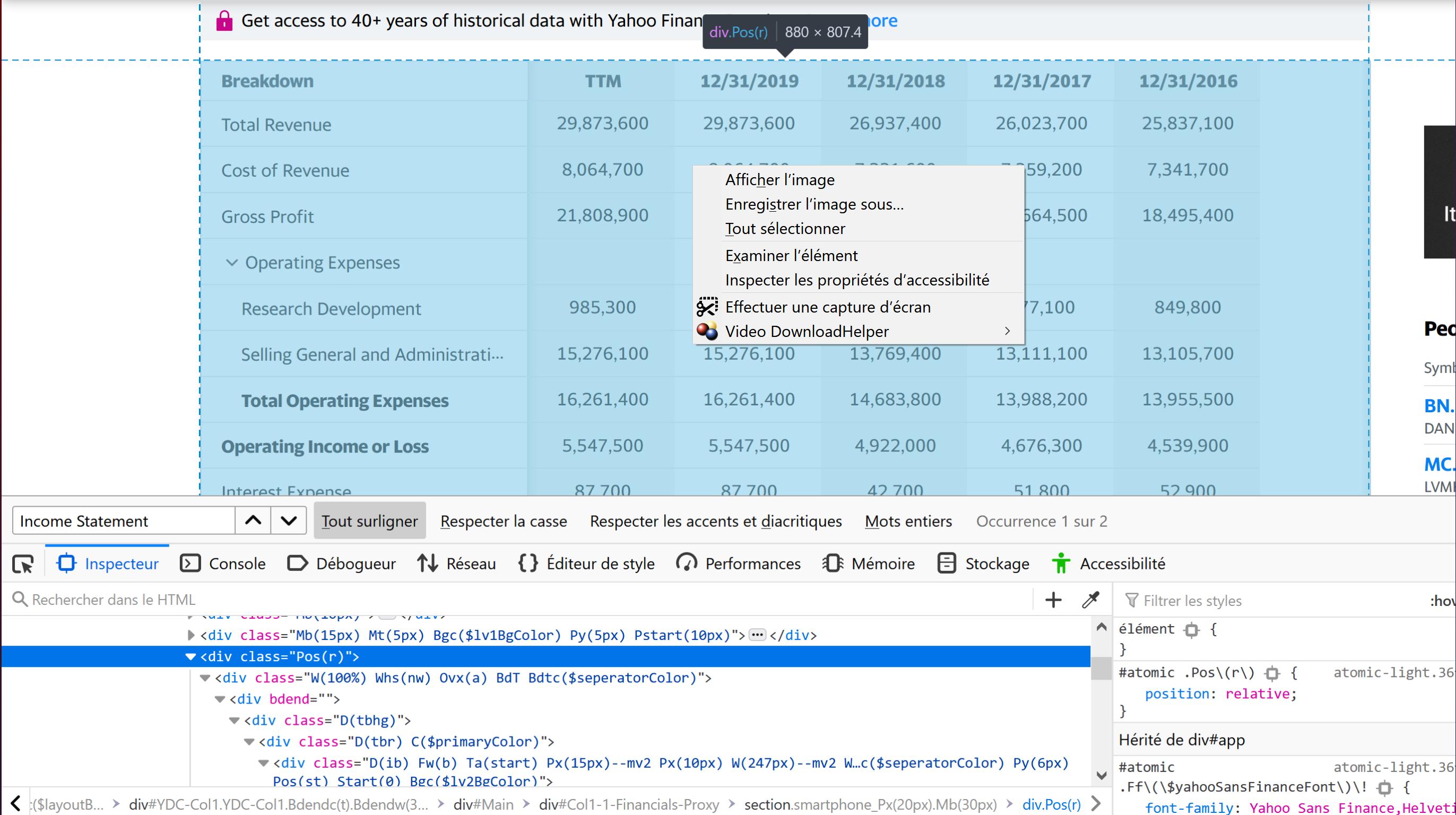Viewport: 1456px width, 815px height.
Task: Click the breadcrumb right scroll arrow
Action: coord(1096,803)
